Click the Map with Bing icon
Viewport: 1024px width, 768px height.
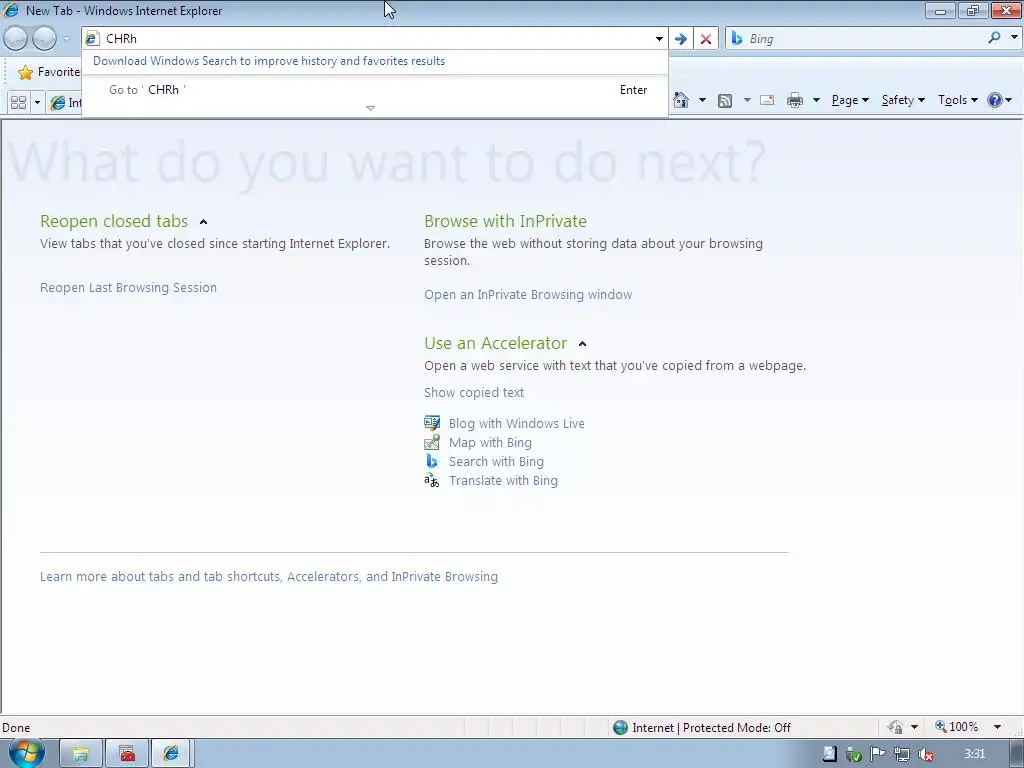(432, 442)
